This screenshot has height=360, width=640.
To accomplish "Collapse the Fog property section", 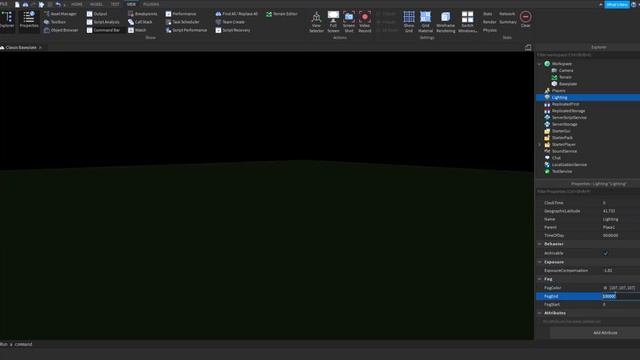I will (540, 279).
